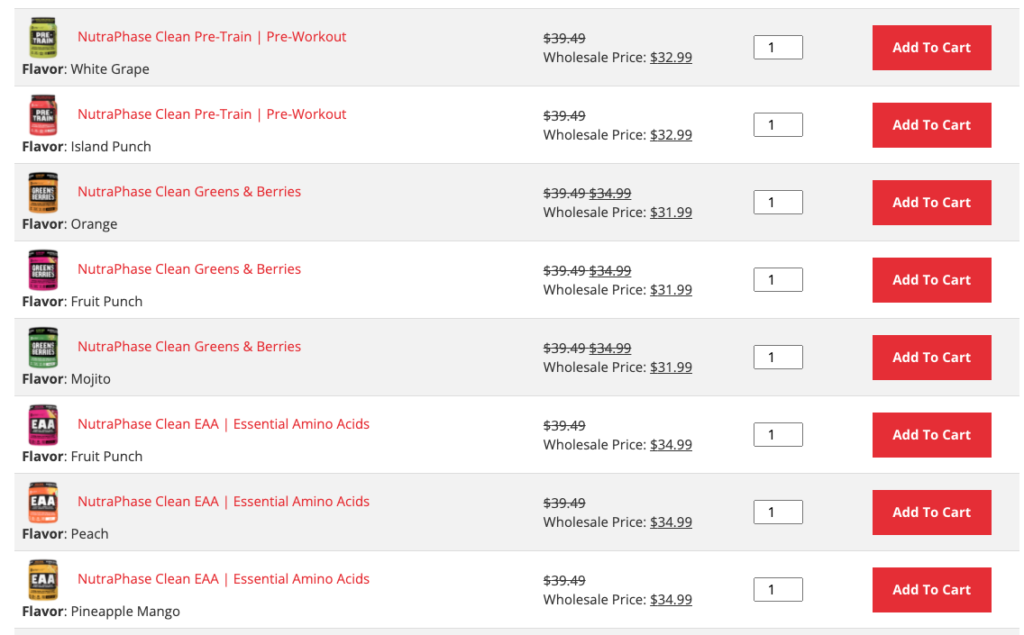Viewport: 1024px width, 635px height.
Task: Focus quantity field for Island Punch Pre-Train
Action: pos(778,125)
